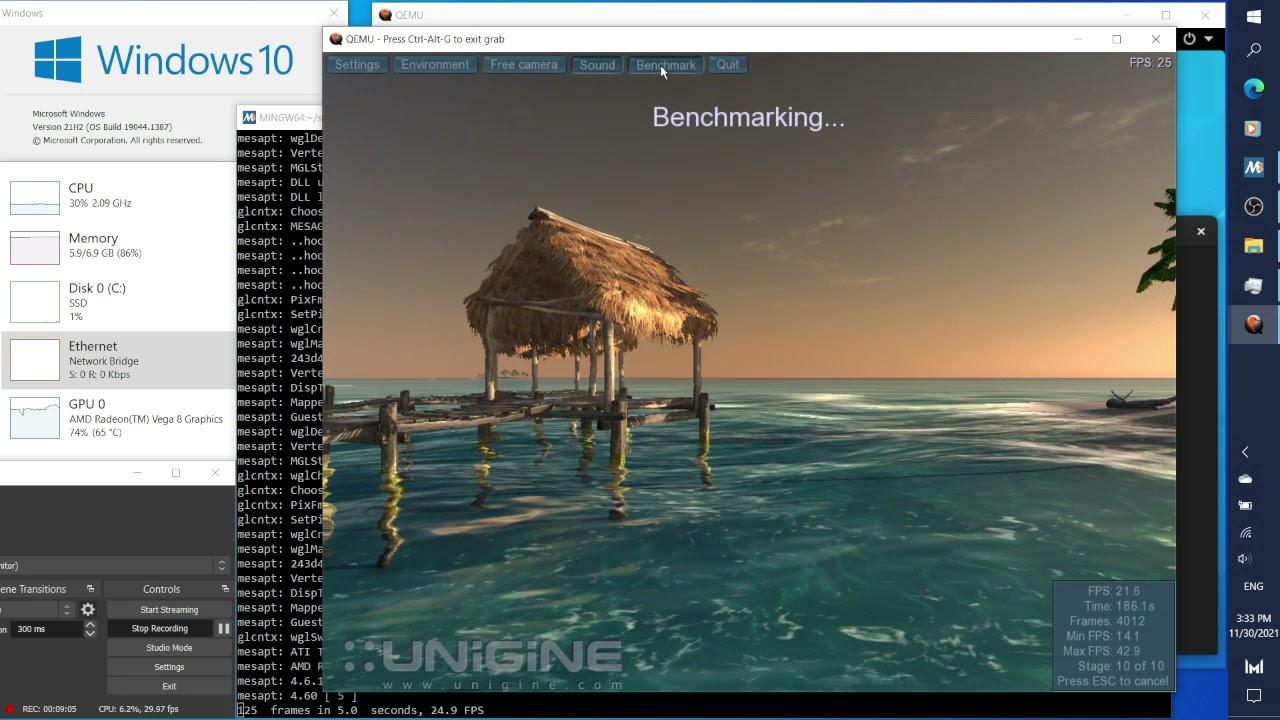The width and height of the screenshot is (1280, 720).
Task: Open the network Wi-Fi tray icon
Action: tap(1245, 533)
